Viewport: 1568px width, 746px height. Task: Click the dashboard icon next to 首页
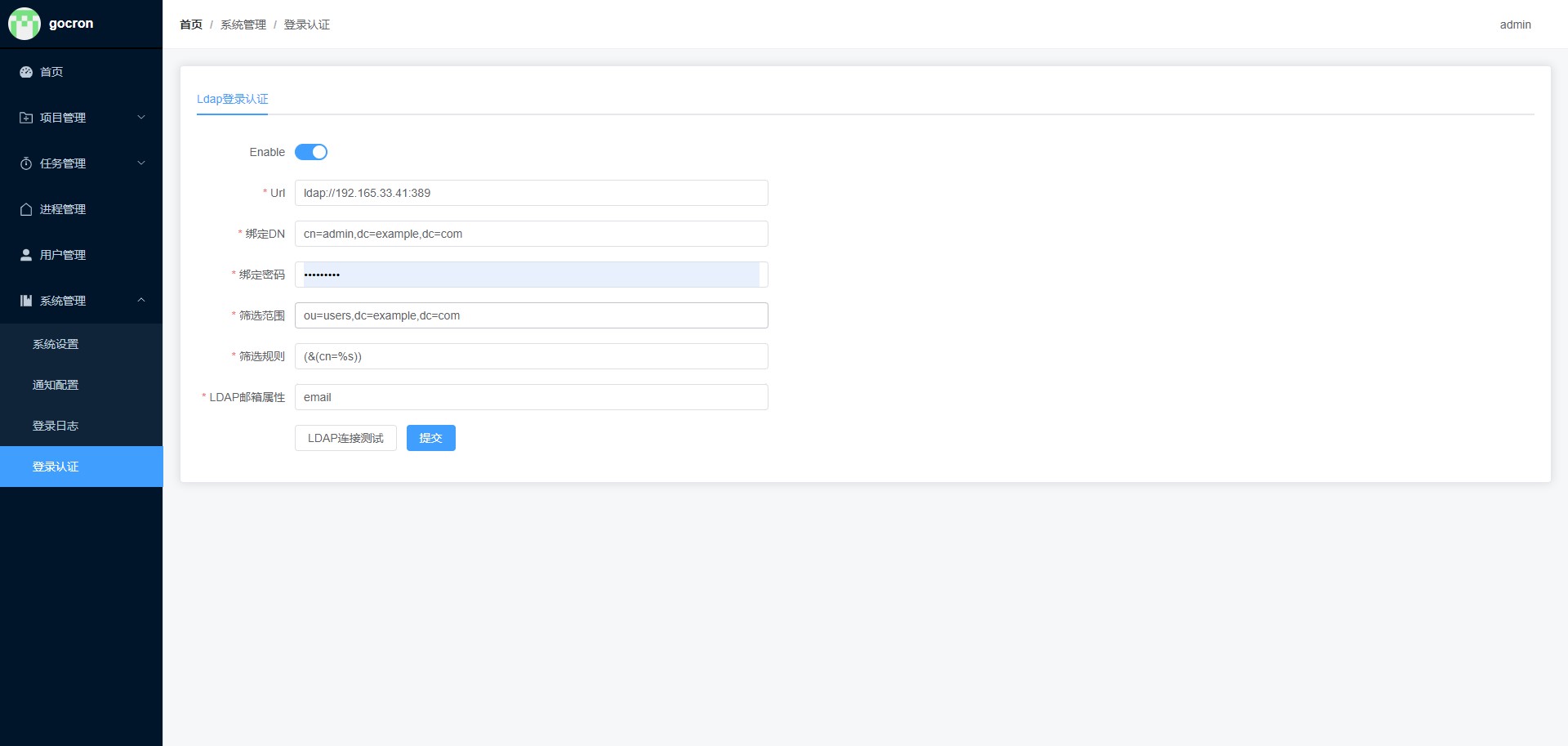coord(26,72)
